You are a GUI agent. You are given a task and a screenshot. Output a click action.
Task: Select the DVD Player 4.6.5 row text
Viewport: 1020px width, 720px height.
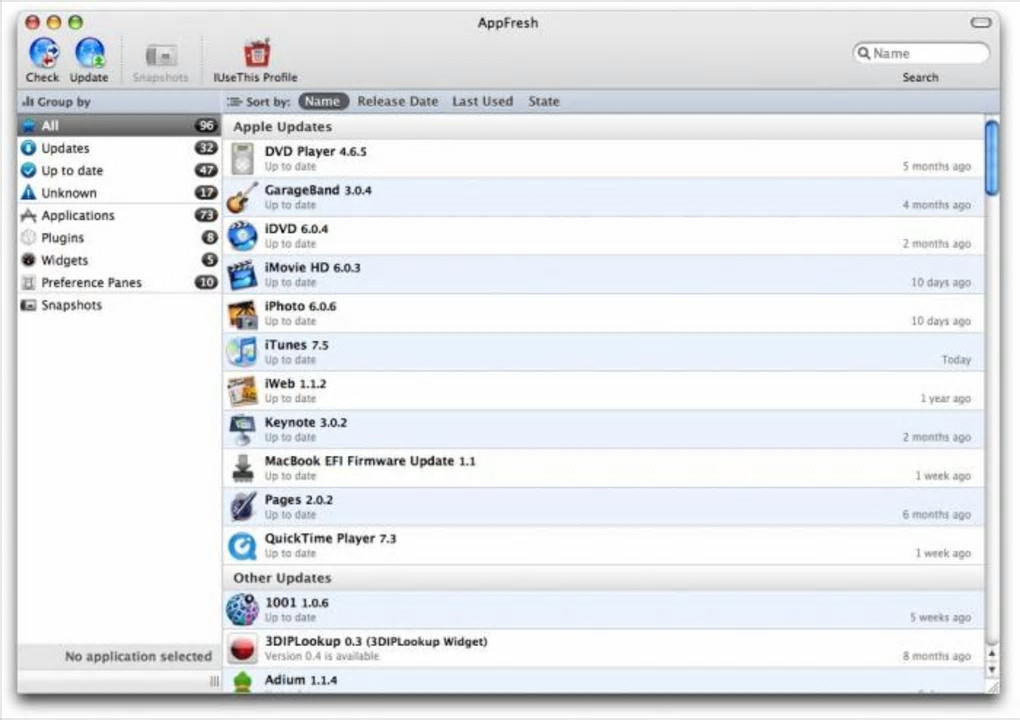[315, 151]
